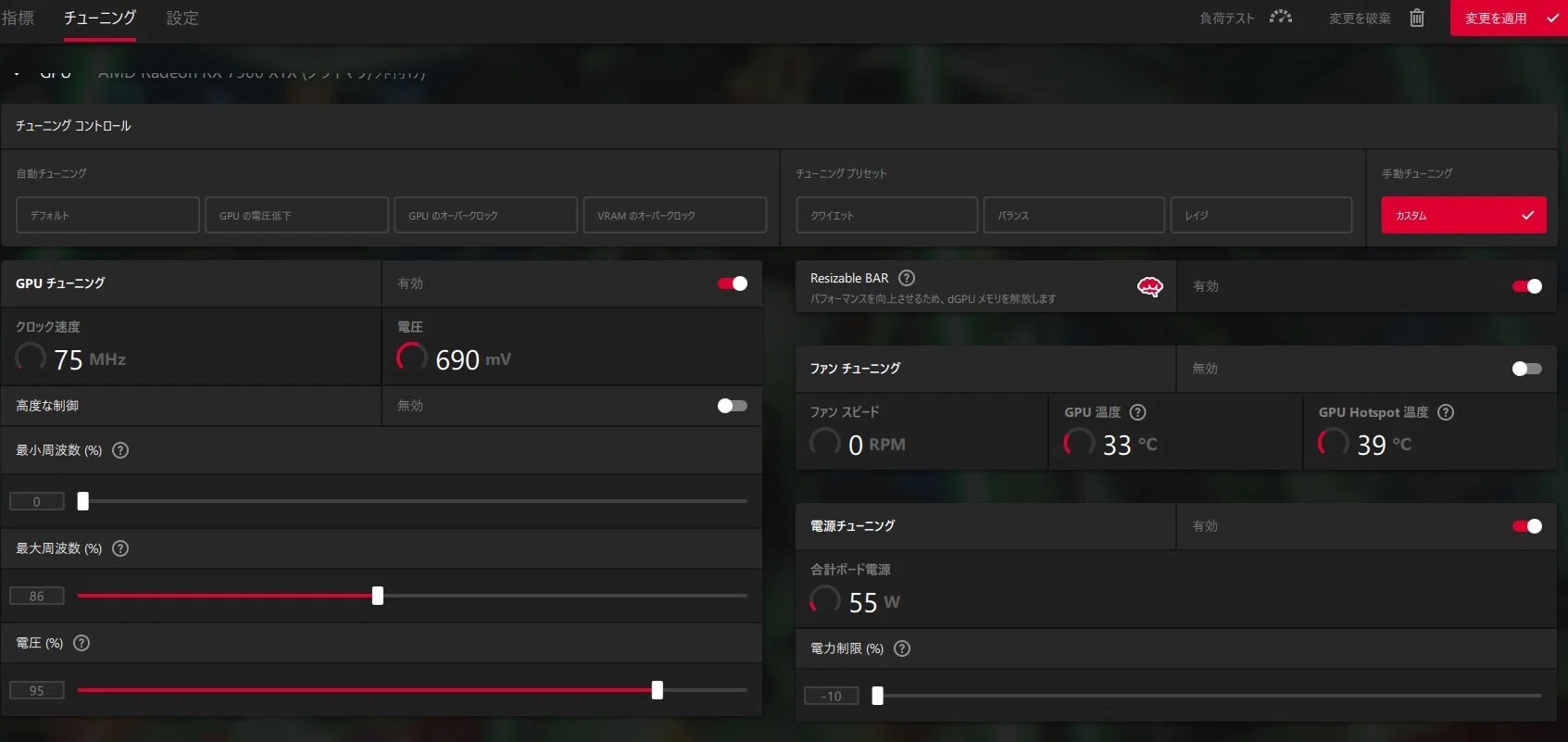Select the チューニング tab

coord(100,18)
